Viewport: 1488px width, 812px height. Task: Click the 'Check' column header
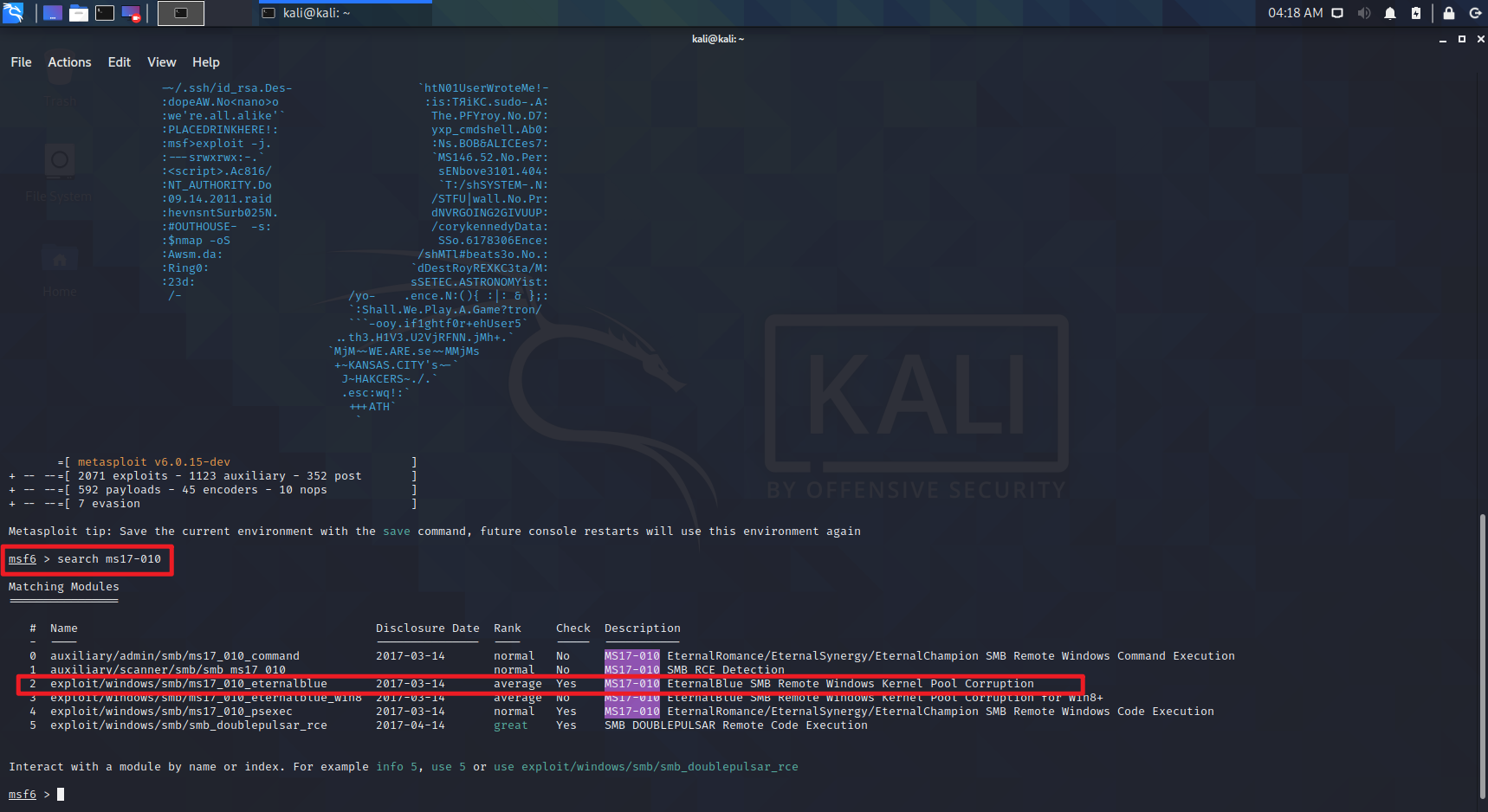573,628
